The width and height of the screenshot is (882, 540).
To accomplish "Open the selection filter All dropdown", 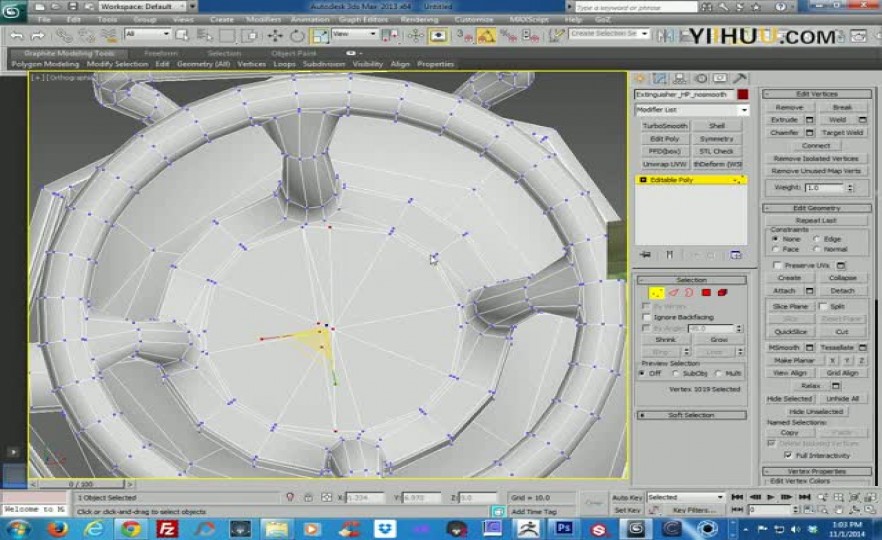I will tap(147, 34).
